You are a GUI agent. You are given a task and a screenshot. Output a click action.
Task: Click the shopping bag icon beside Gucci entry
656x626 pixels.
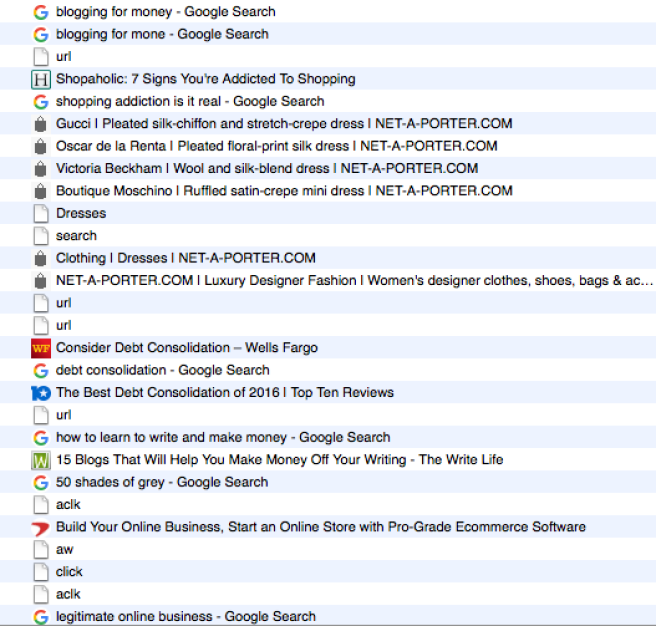pos(40,124)
